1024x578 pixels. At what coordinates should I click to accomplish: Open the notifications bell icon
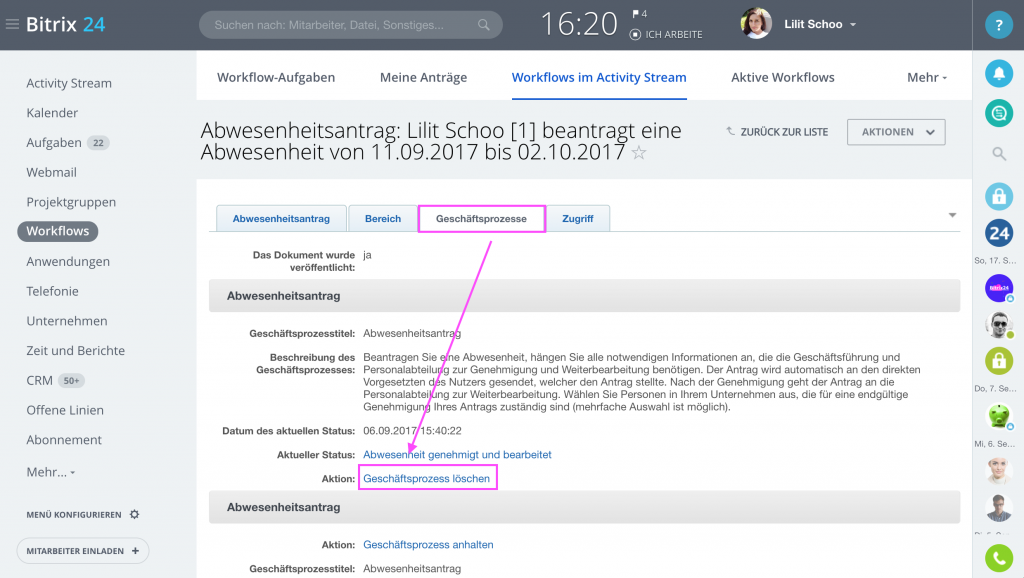click(x=999, y=74)
